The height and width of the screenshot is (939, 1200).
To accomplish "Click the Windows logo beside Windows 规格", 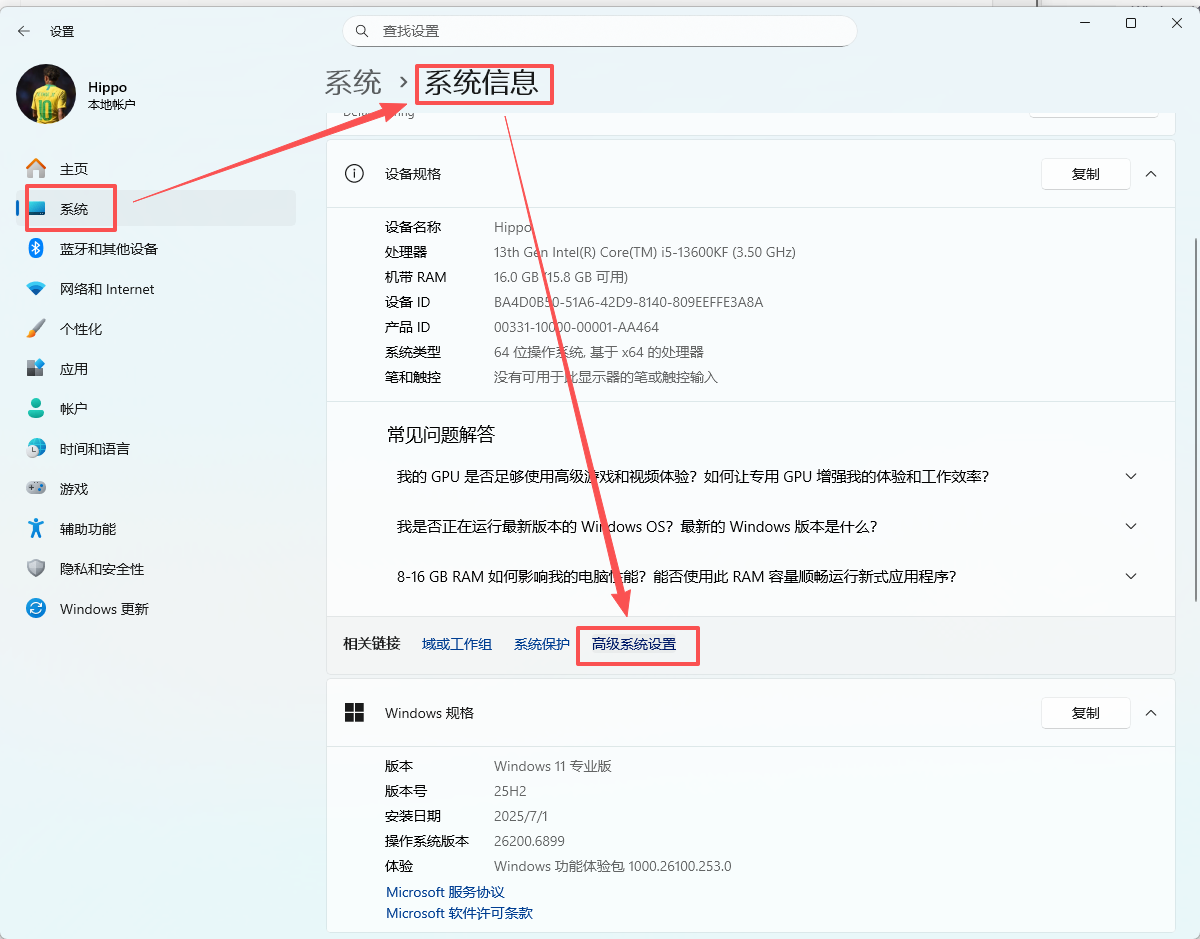I will [x=354, y=712].
